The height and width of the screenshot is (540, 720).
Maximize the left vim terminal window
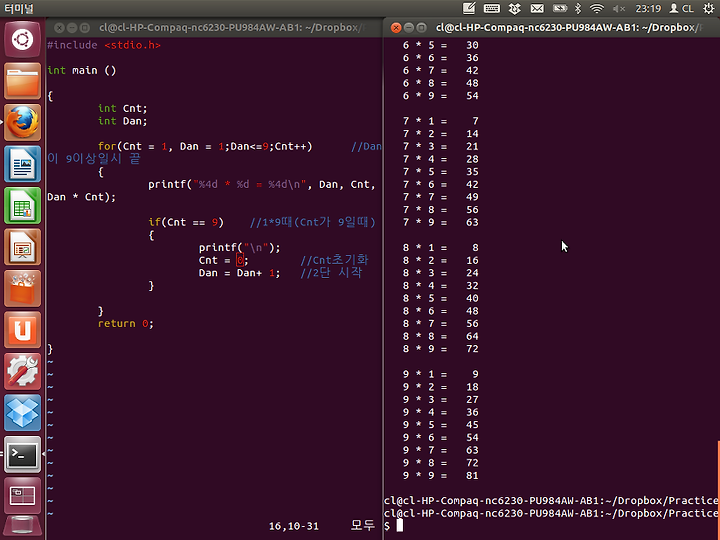pyautogui.click(x=84, y=28)
